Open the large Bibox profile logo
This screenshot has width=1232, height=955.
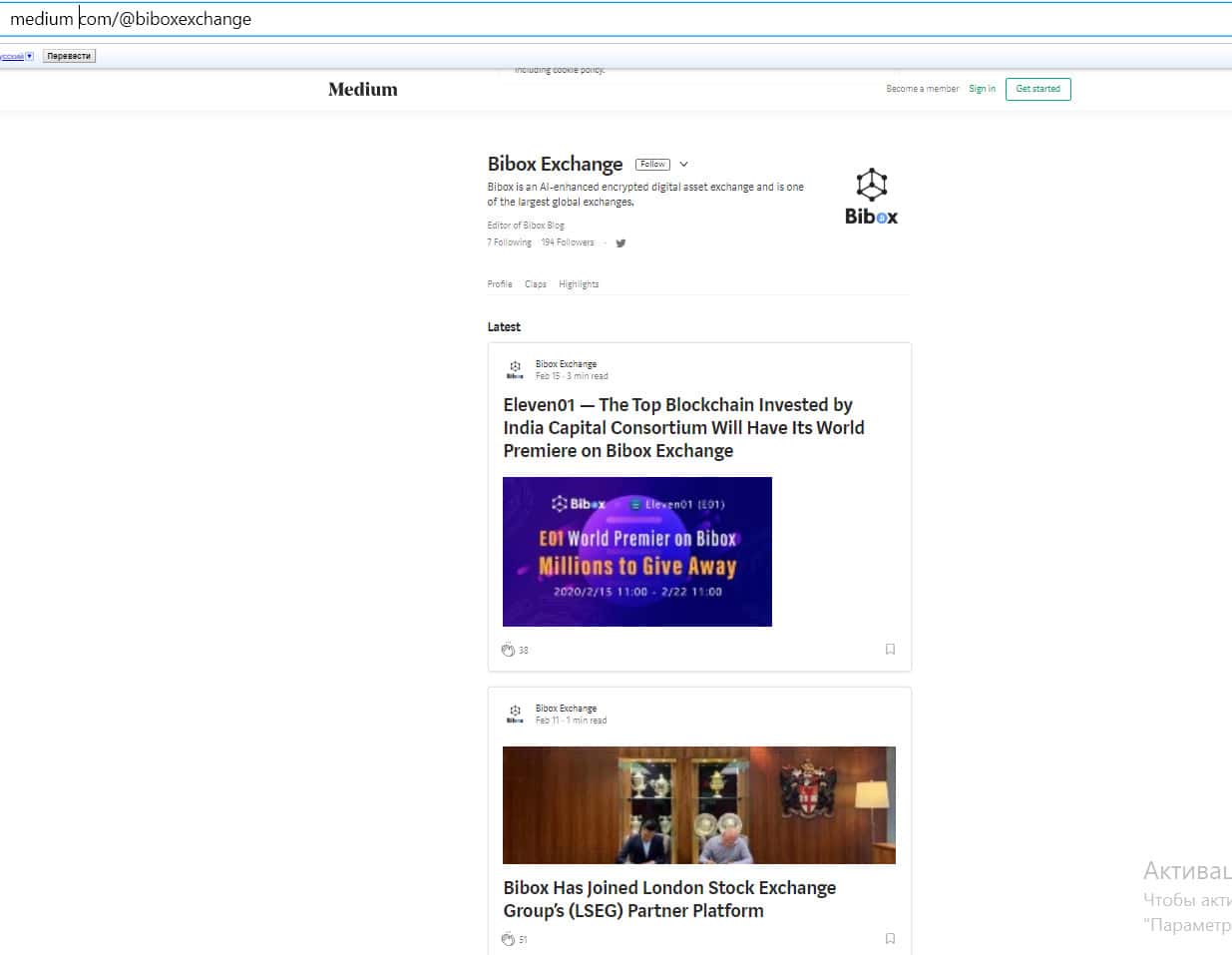[x=871, y=197]
